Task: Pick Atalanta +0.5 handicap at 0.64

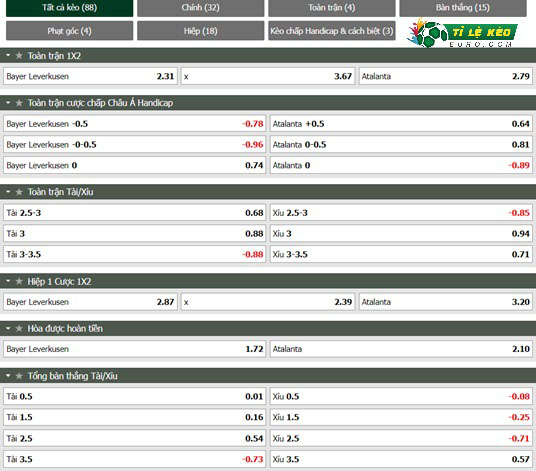Action: (x=401, y=124)
